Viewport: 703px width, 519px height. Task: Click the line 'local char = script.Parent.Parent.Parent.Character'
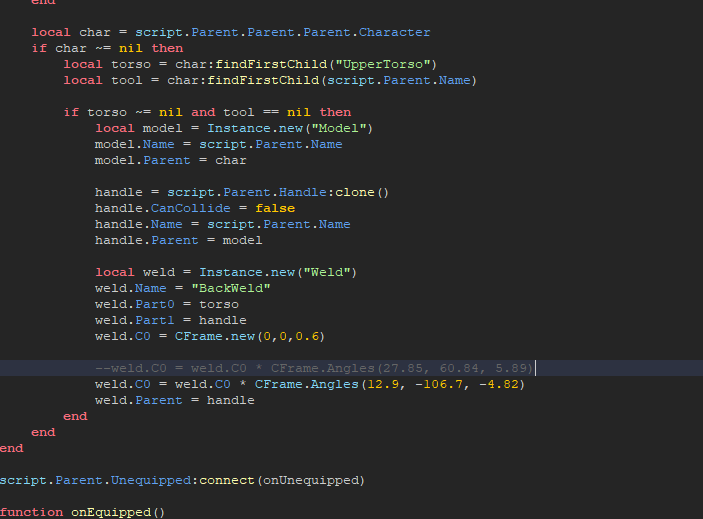(x=231, y=32)
